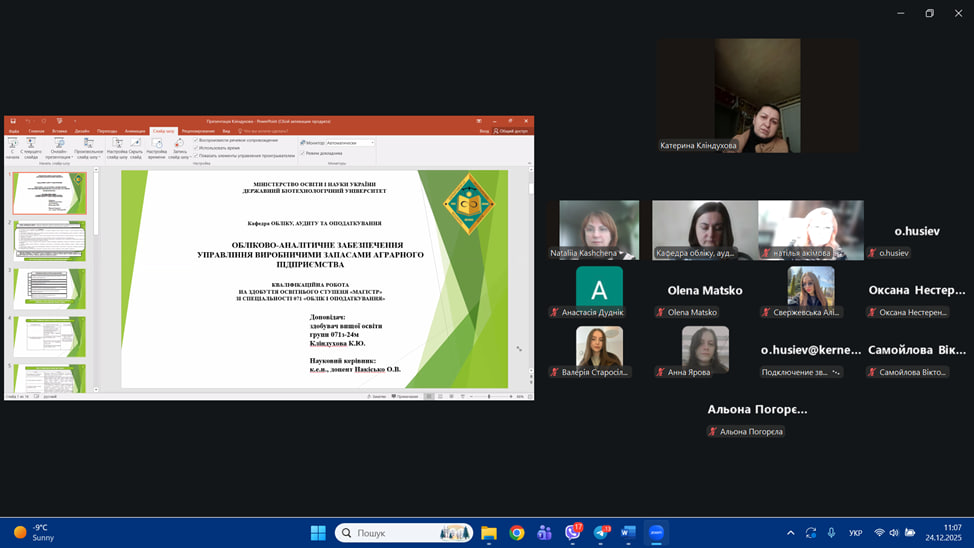Toggle 'Использовать время' checkbox
This screenshot has width=974, height=548.
[x=196, y=148]
